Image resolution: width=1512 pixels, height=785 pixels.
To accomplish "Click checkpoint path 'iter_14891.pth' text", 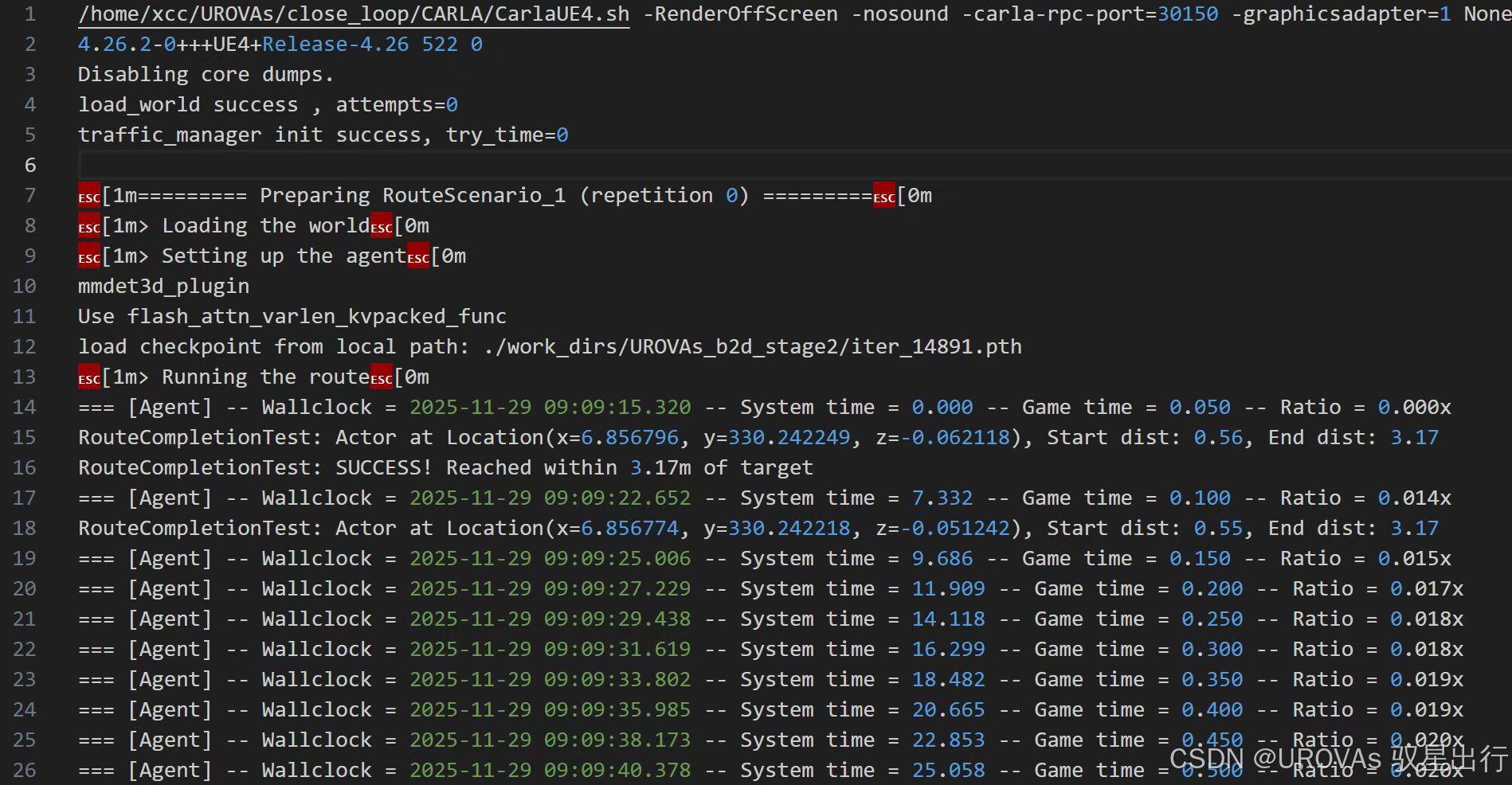I will pyautogui.click(x=936, y=347).
